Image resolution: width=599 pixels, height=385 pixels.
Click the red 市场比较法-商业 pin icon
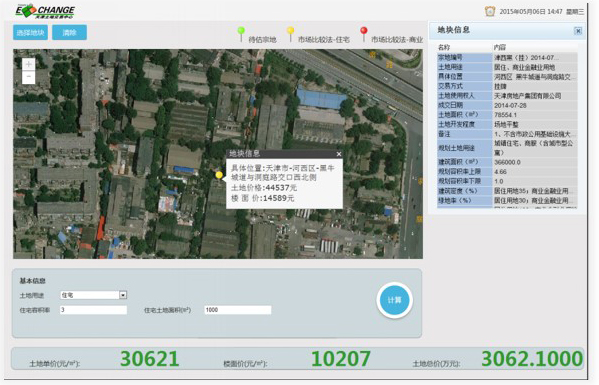point(364,34)
